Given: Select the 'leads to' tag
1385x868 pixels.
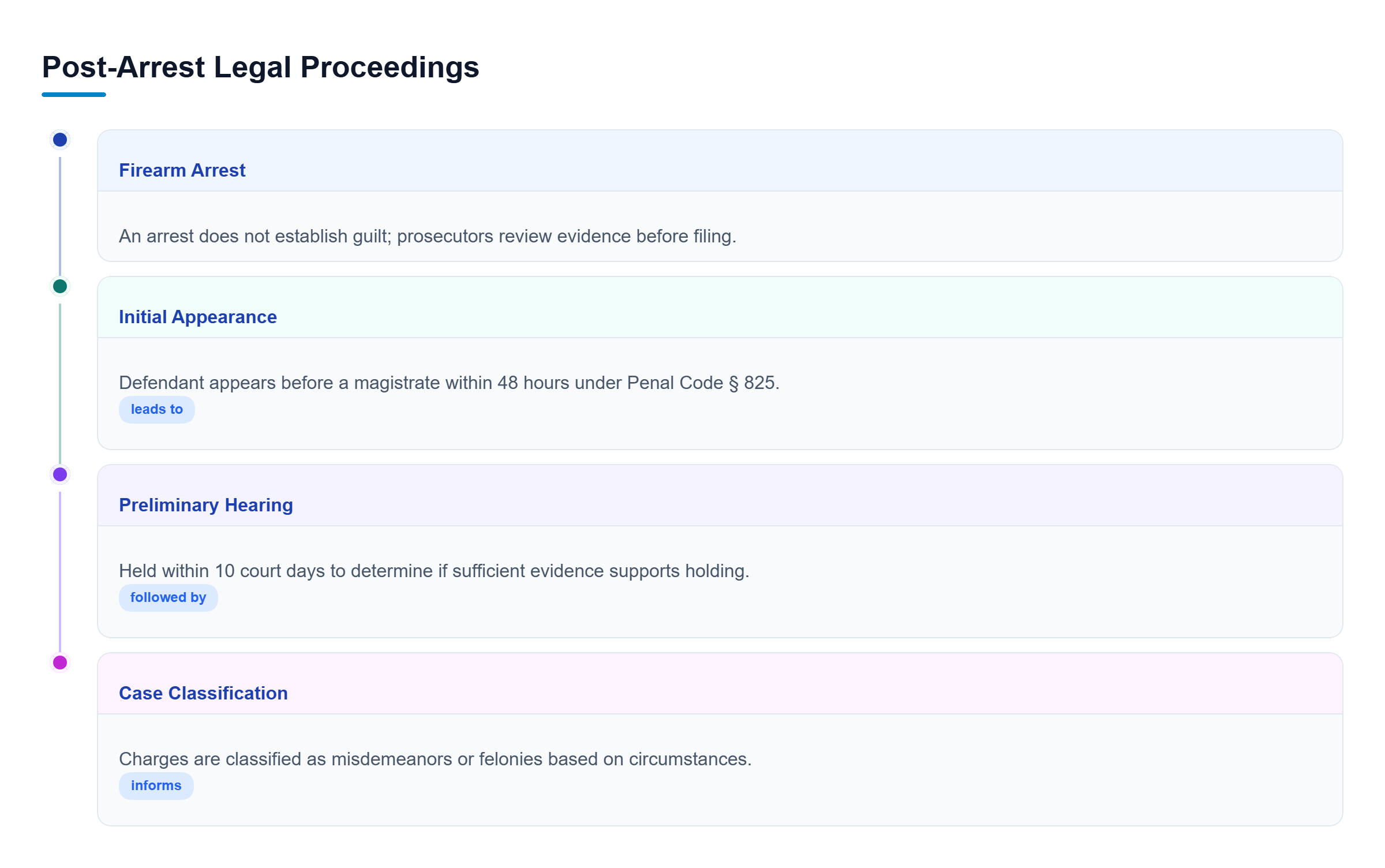Looking at the screenshot, I should pyautogui.click(x=157, y=409).
